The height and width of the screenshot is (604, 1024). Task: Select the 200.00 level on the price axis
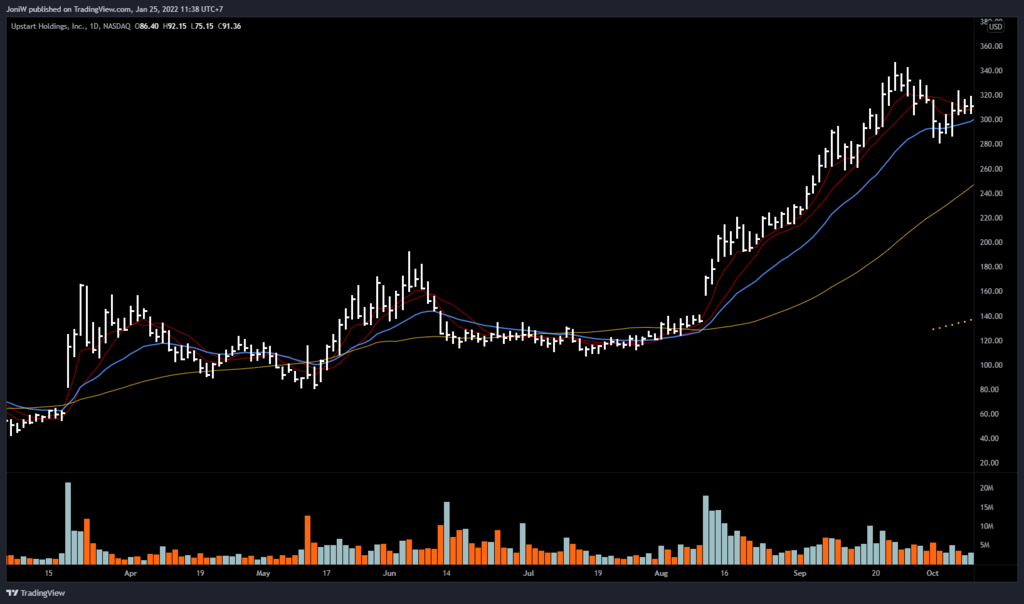[x=991, y=242]
